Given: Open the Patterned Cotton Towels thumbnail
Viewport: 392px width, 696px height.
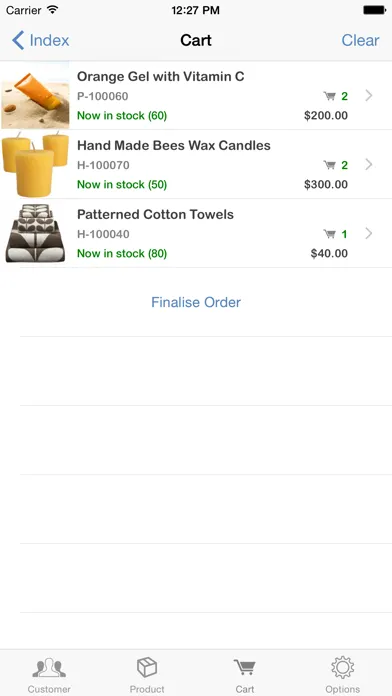Looking at the screenshot, I should [x=35, y=233].
